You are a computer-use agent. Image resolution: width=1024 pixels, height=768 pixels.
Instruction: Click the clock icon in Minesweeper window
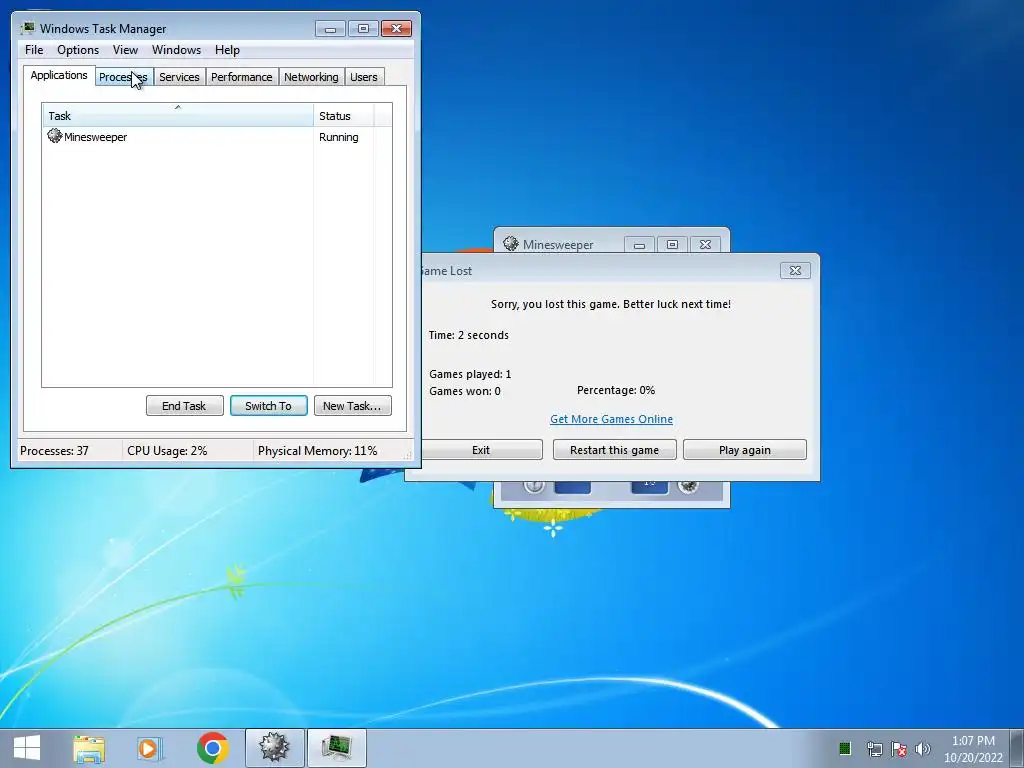(534, 487)
